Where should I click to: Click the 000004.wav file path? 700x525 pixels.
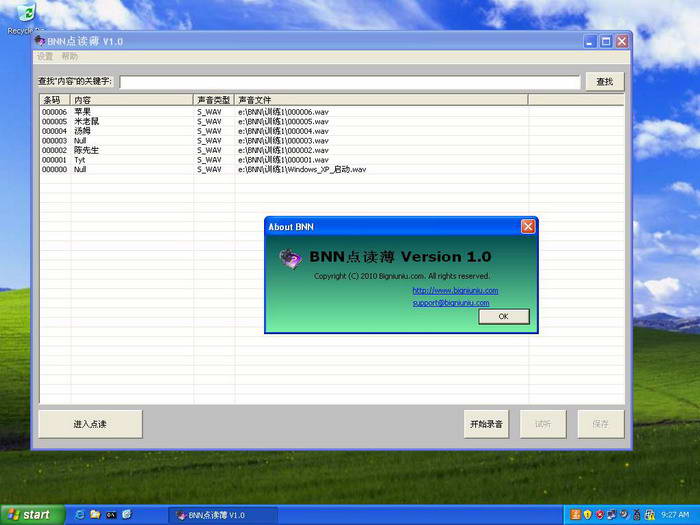point(283,131)
